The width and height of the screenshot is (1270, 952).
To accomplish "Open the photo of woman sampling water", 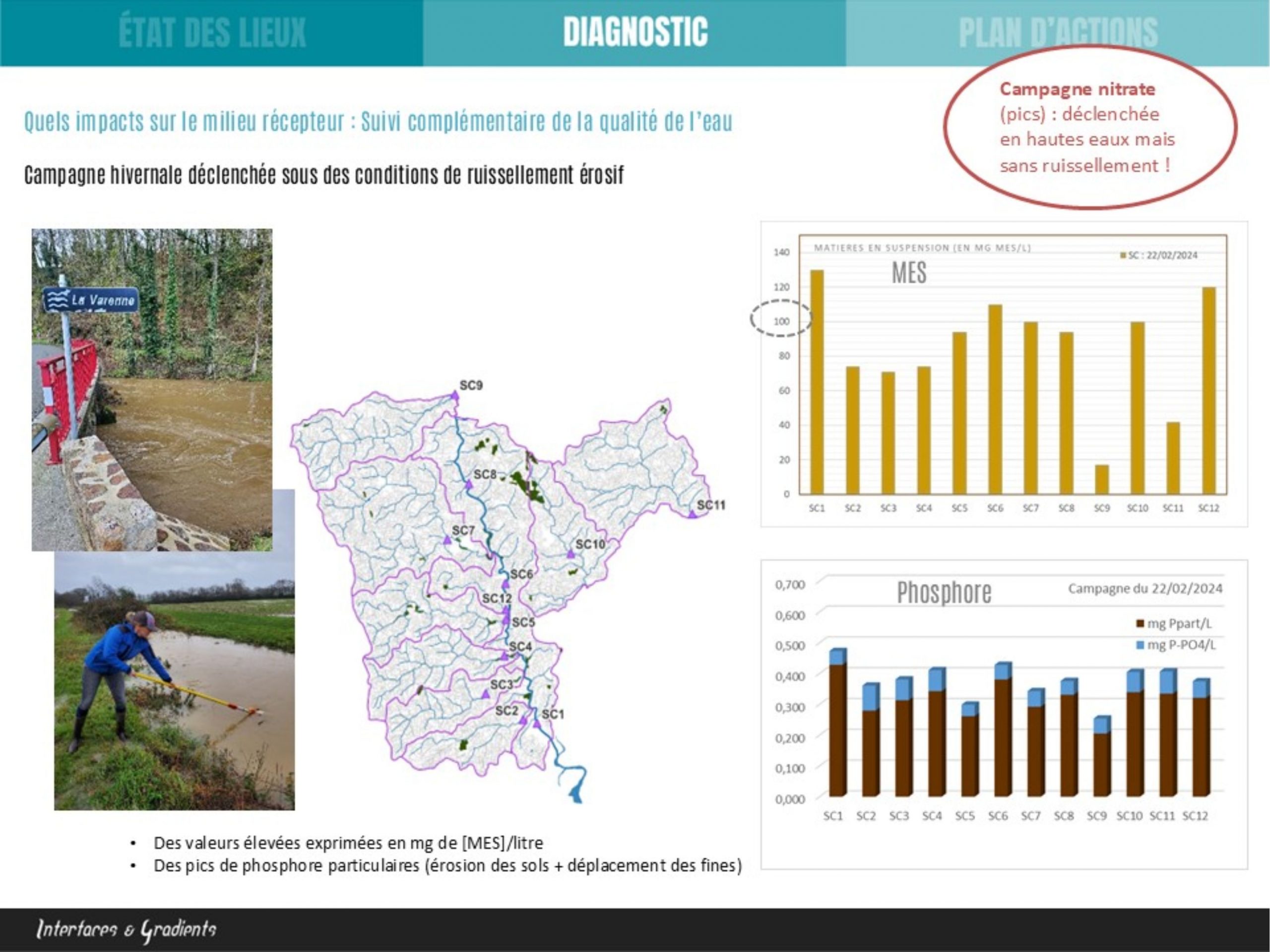I will 175,680.
